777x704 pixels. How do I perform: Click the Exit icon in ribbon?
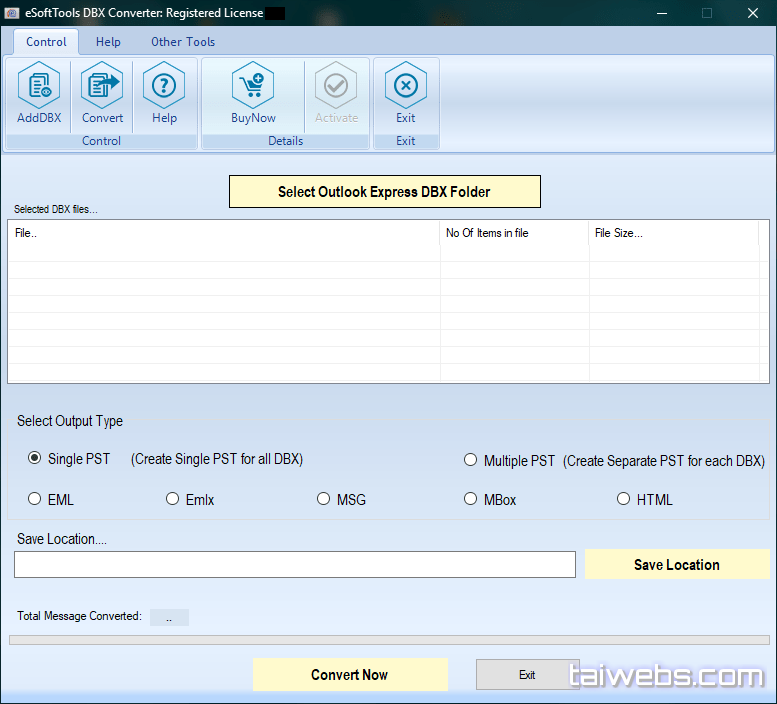click(405, 88)
